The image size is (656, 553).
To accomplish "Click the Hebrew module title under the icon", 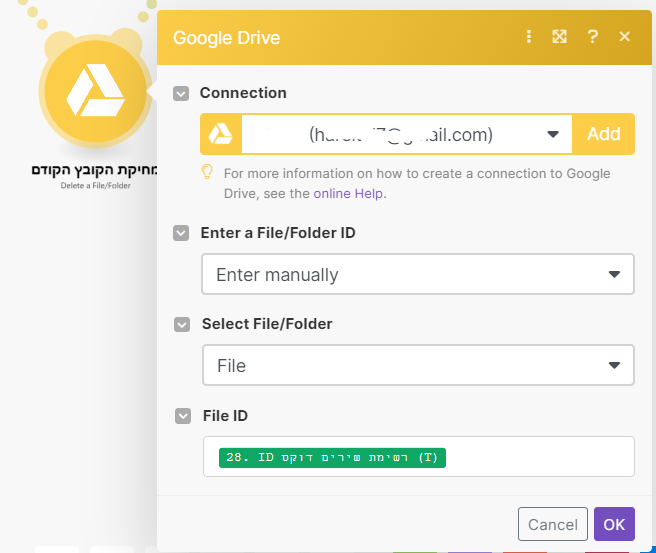I will pos(95,170).
